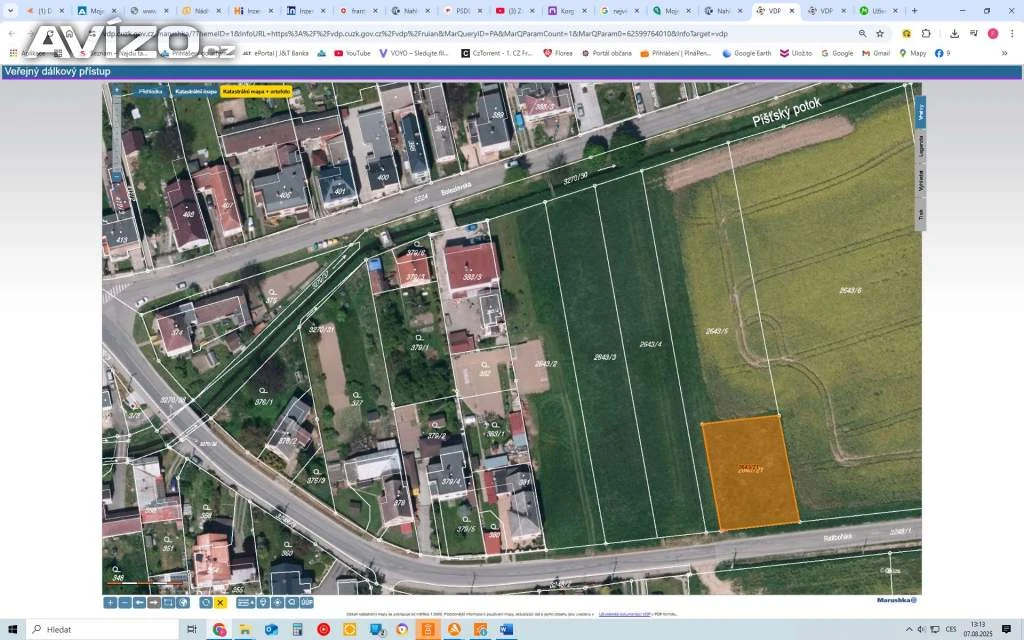Image resolution: width=1024 pixels, height=640 pixels.
Task: Open the map search magnifier tool
Action: (x=292, y=603)
